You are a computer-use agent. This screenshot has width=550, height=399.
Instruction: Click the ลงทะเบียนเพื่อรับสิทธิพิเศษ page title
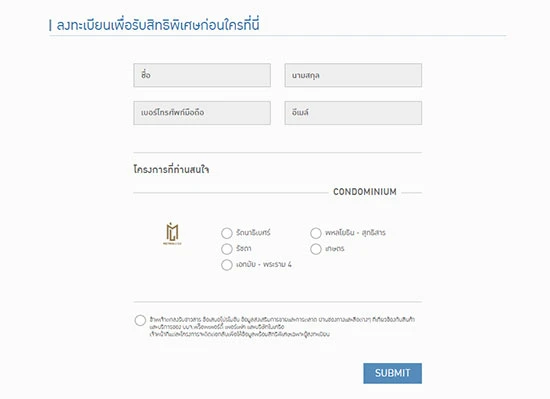tap(158, 25)
